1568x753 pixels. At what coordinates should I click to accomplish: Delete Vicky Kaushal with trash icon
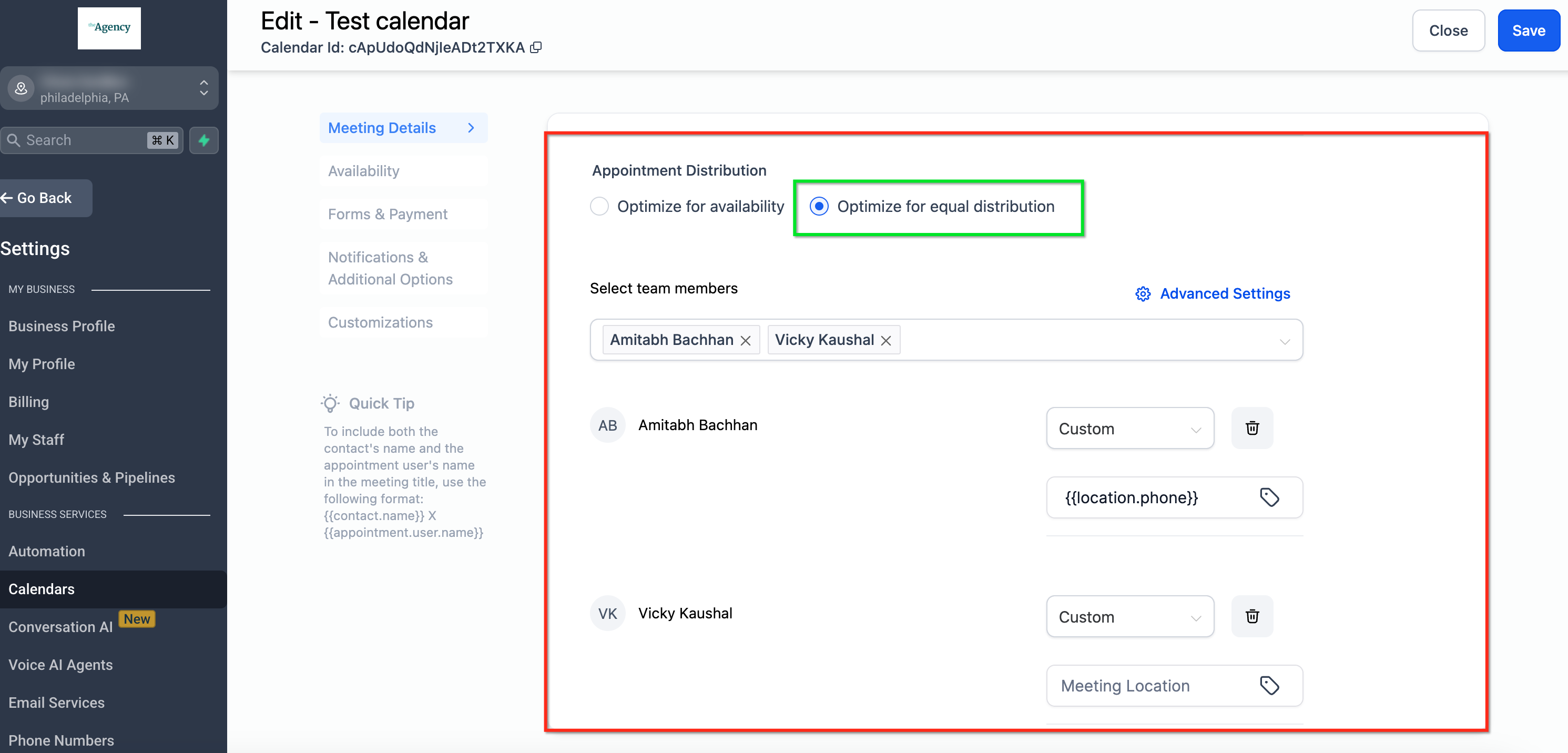(x=1251, y=616)
